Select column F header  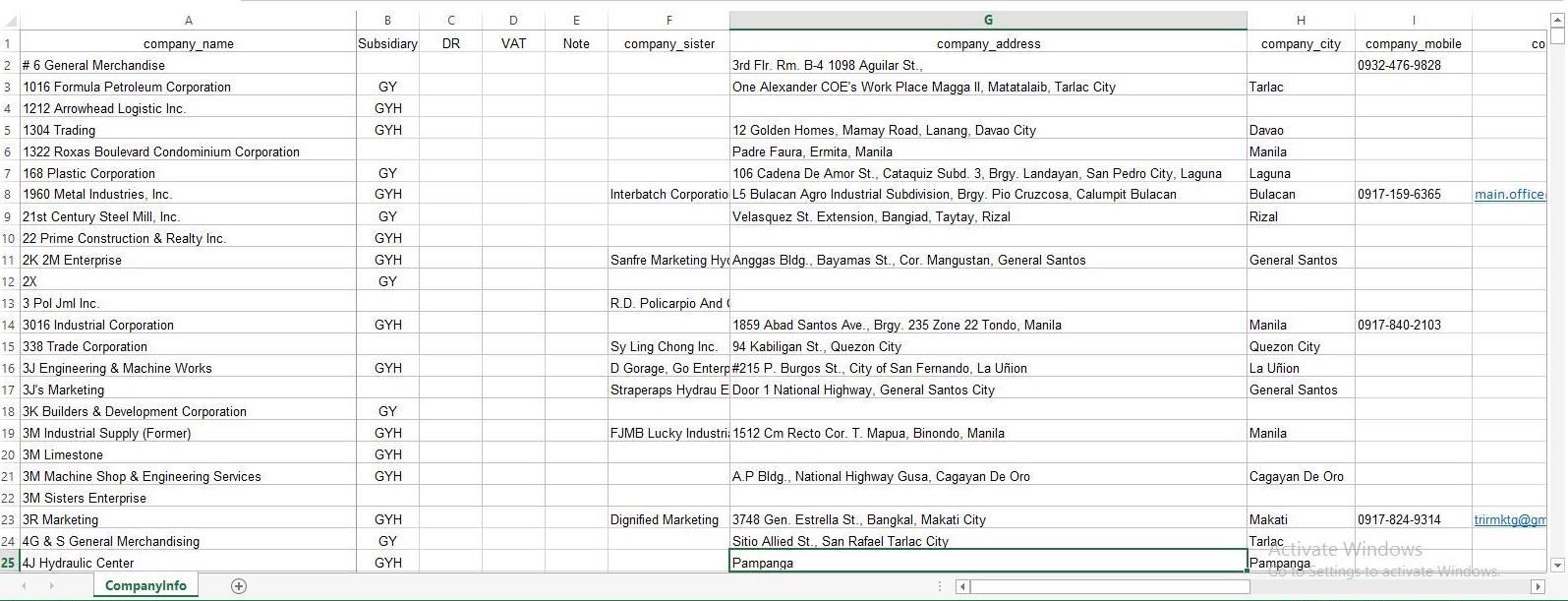[x=668, y=21]
